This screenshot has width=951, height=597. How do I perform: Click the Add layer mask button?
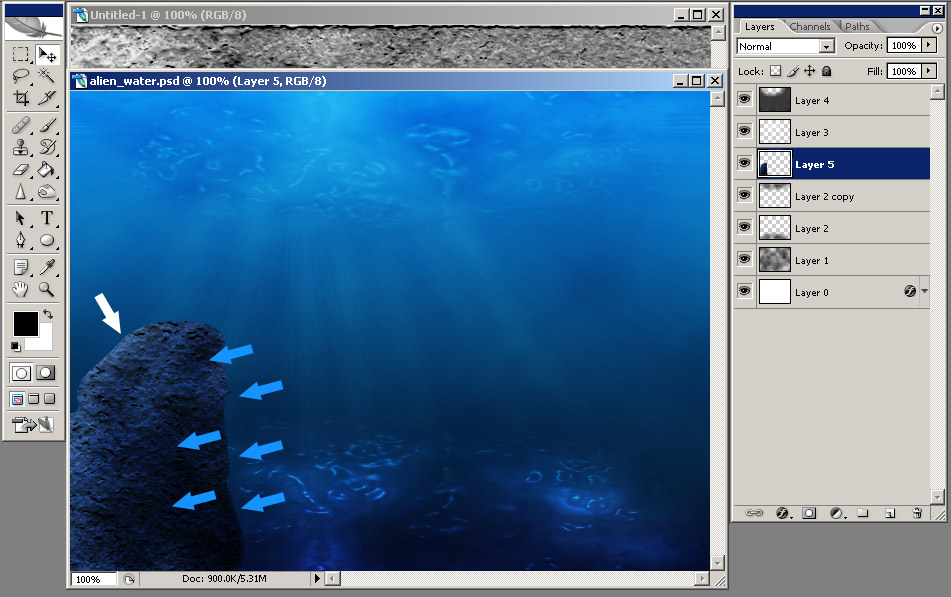click(x=809, y=513)
